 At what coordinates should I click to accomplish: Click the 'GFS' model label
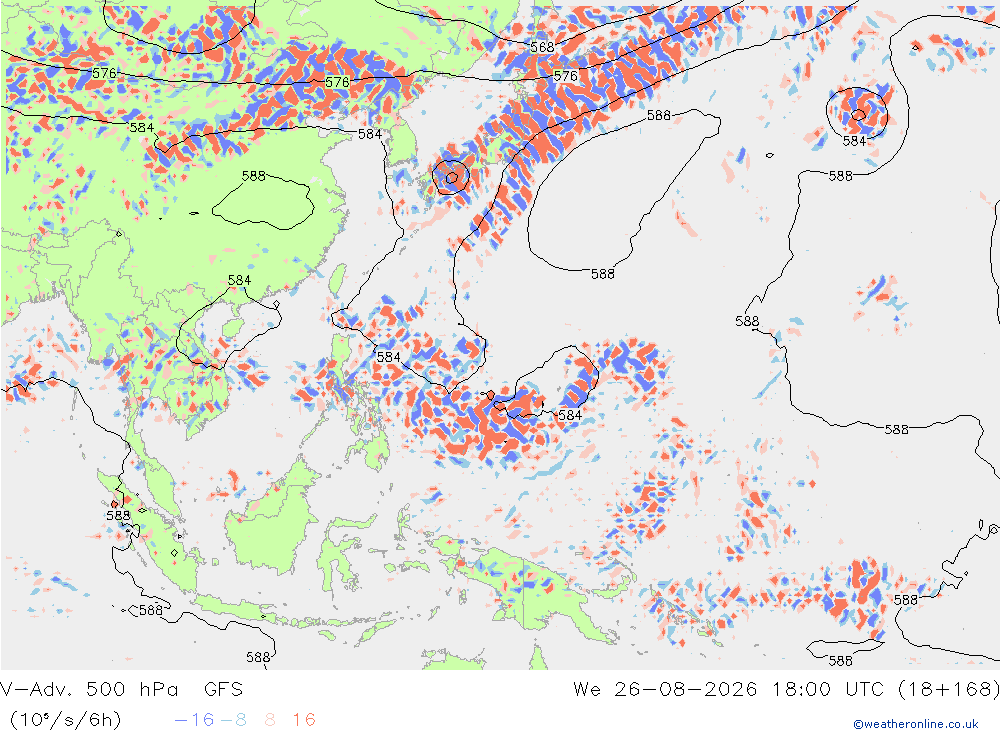(x=224, y=690)
